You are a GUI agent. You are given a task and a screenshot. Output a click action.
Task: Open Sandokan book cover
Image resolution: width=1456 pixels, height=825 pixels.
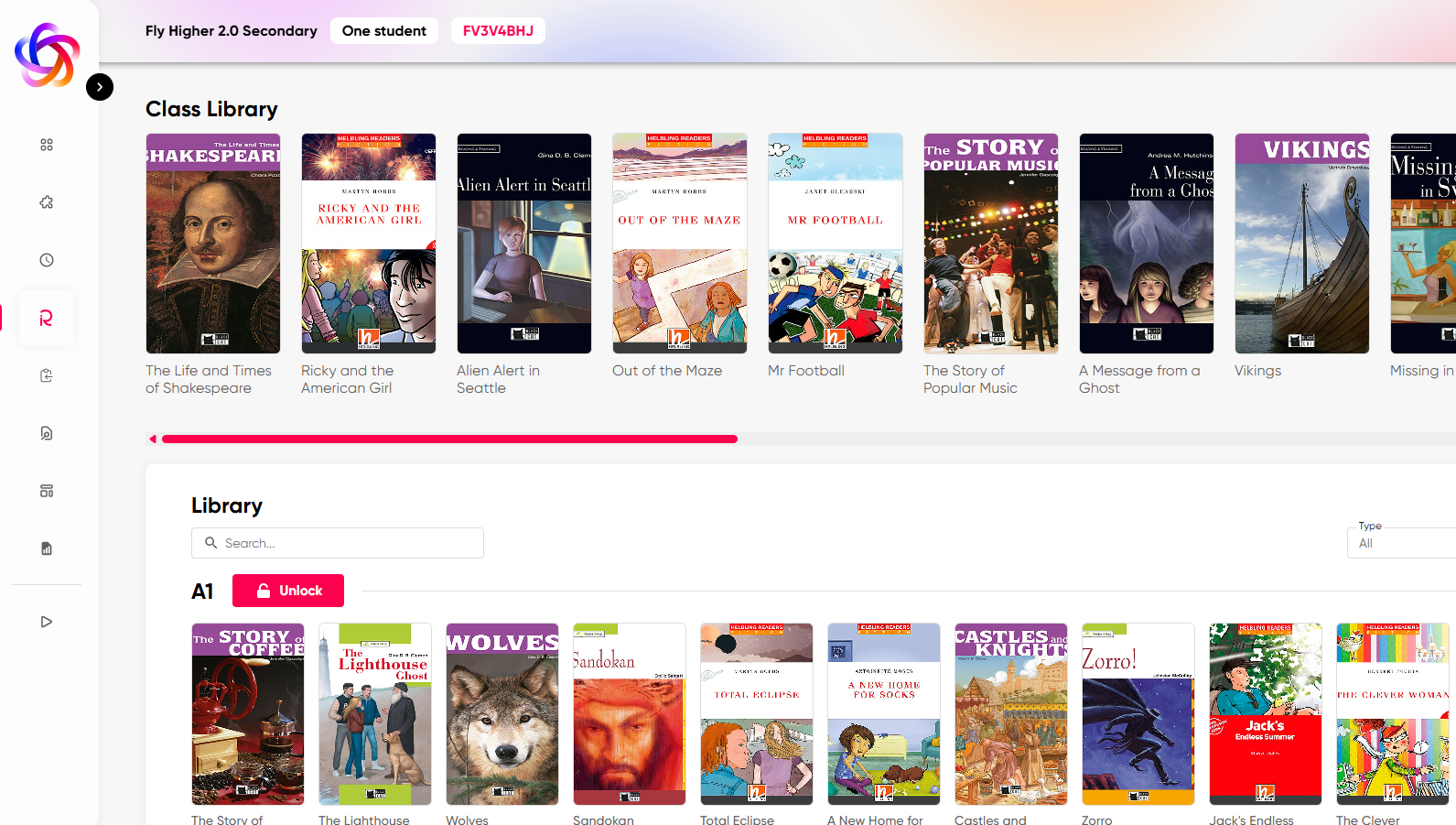(x=630, y=714)
